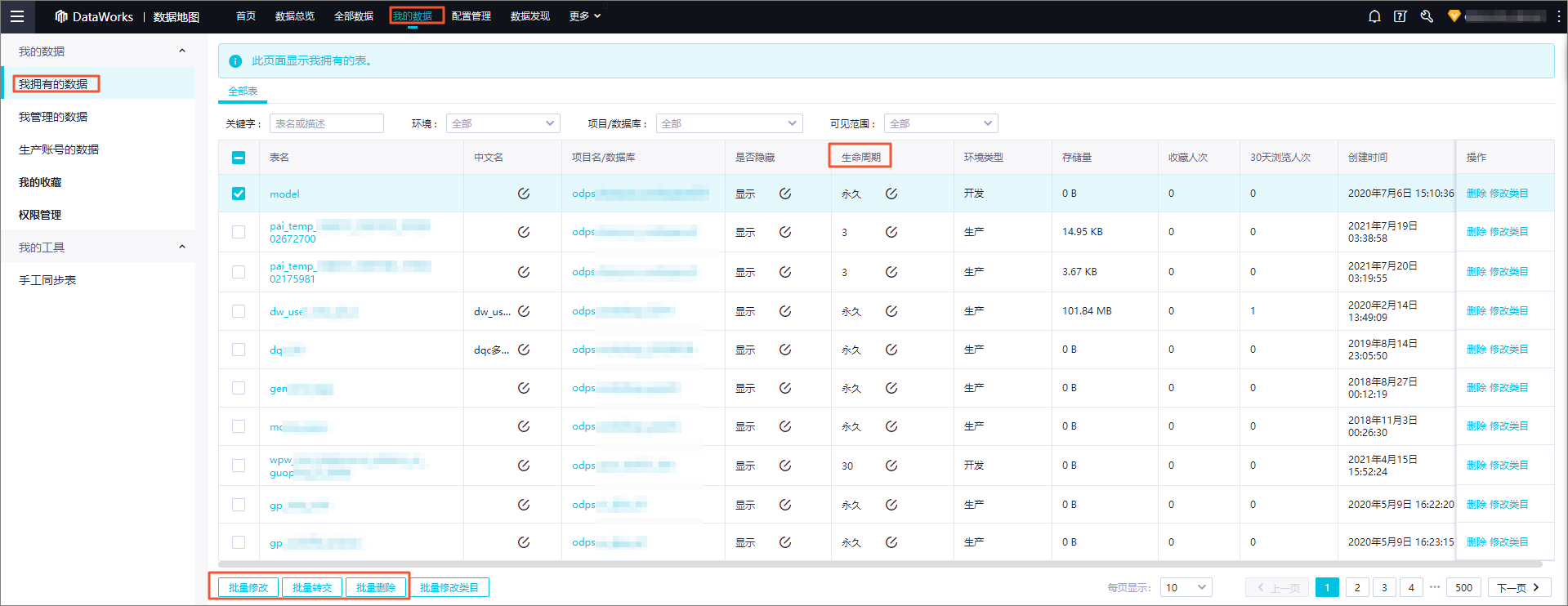Collapse the 我的数据 sidebar section
Screen dimensions: 1568x606
click(x=182, y=51)
